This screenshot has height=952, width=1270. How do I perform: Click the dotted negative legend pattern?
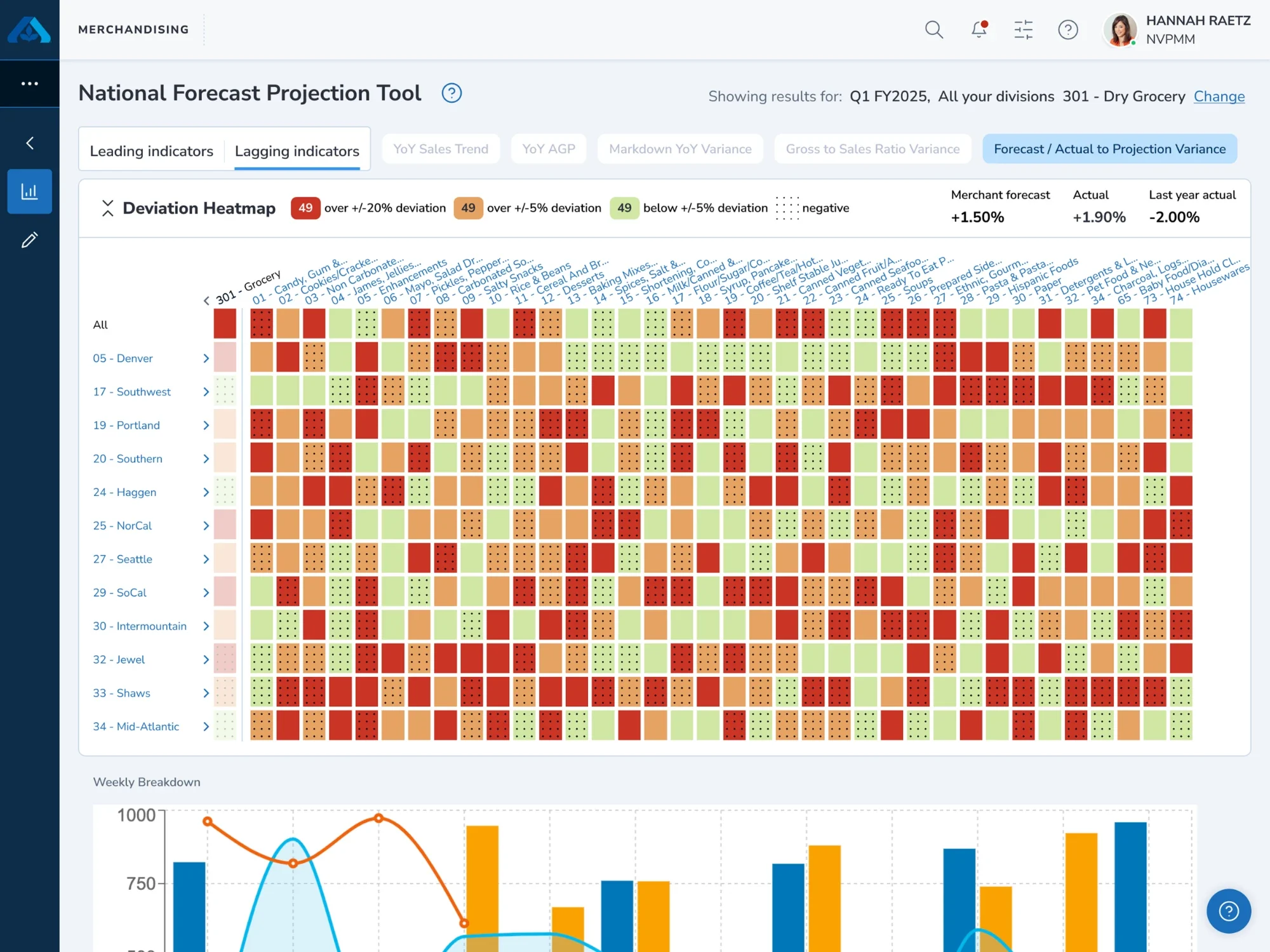pyautogui.click(x=787, y=208)
